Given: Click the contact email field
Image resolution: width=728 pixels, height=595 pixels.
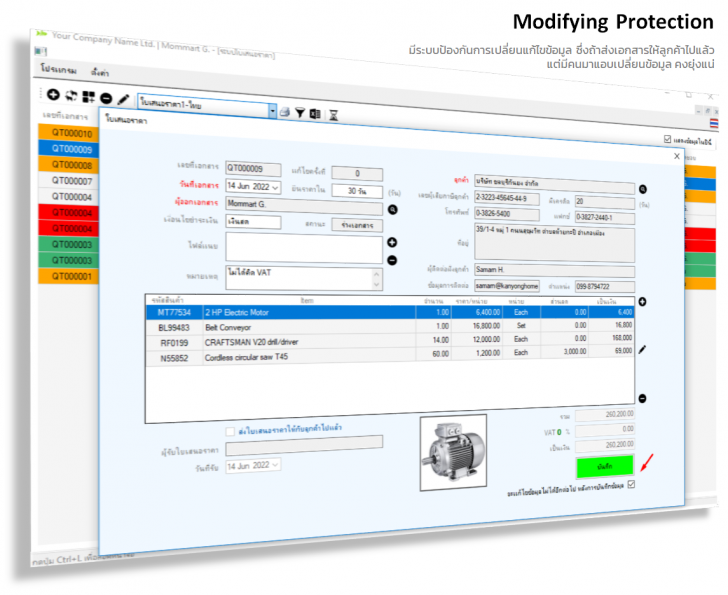Looking at the screenshot, I should tap(507, 285).
